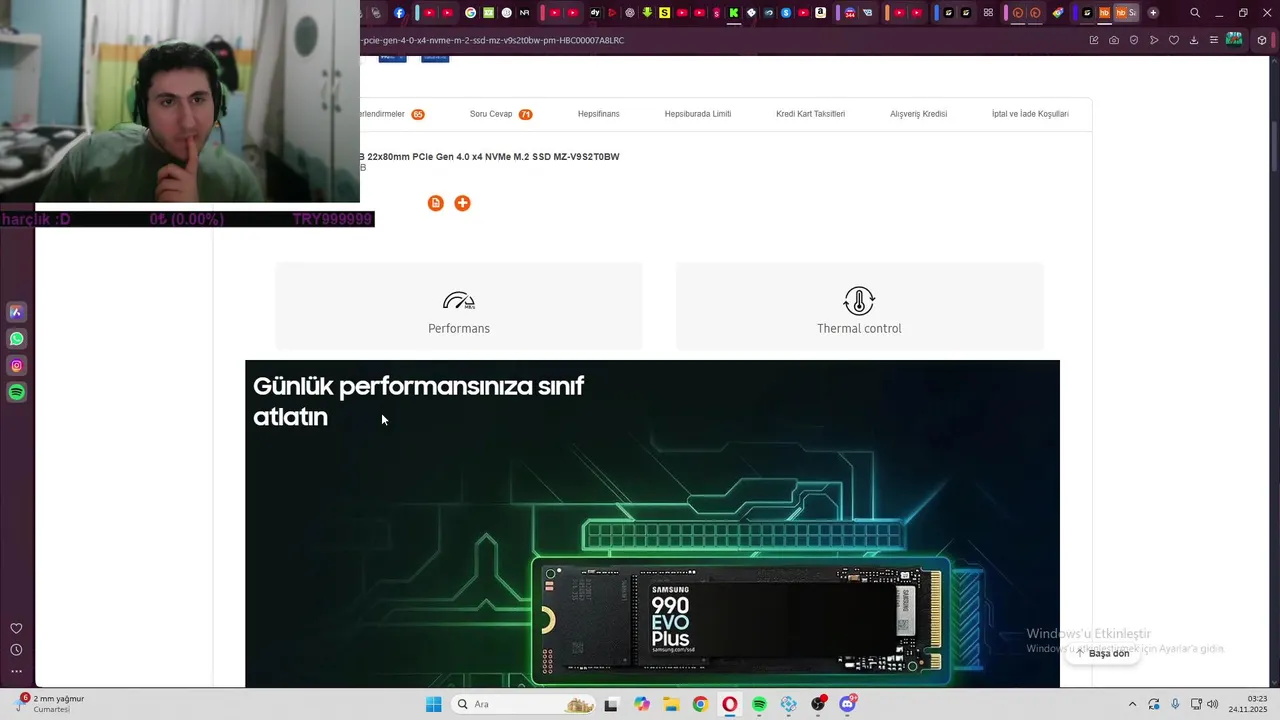This screenshot has width=1280, height=720.
Task: Open the downloads icon in toolbar
Action: (1194, 40)
